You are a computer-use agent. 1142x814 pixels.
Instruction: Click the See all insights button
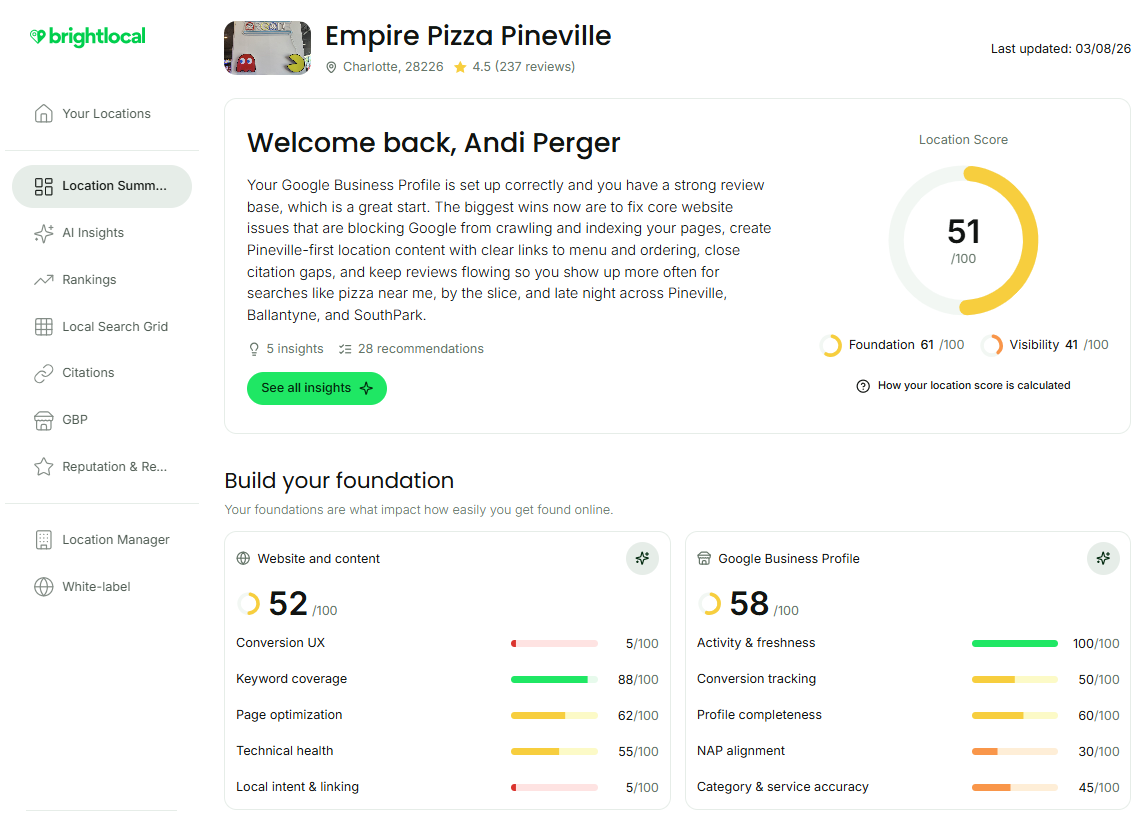[x=317, y=388]
